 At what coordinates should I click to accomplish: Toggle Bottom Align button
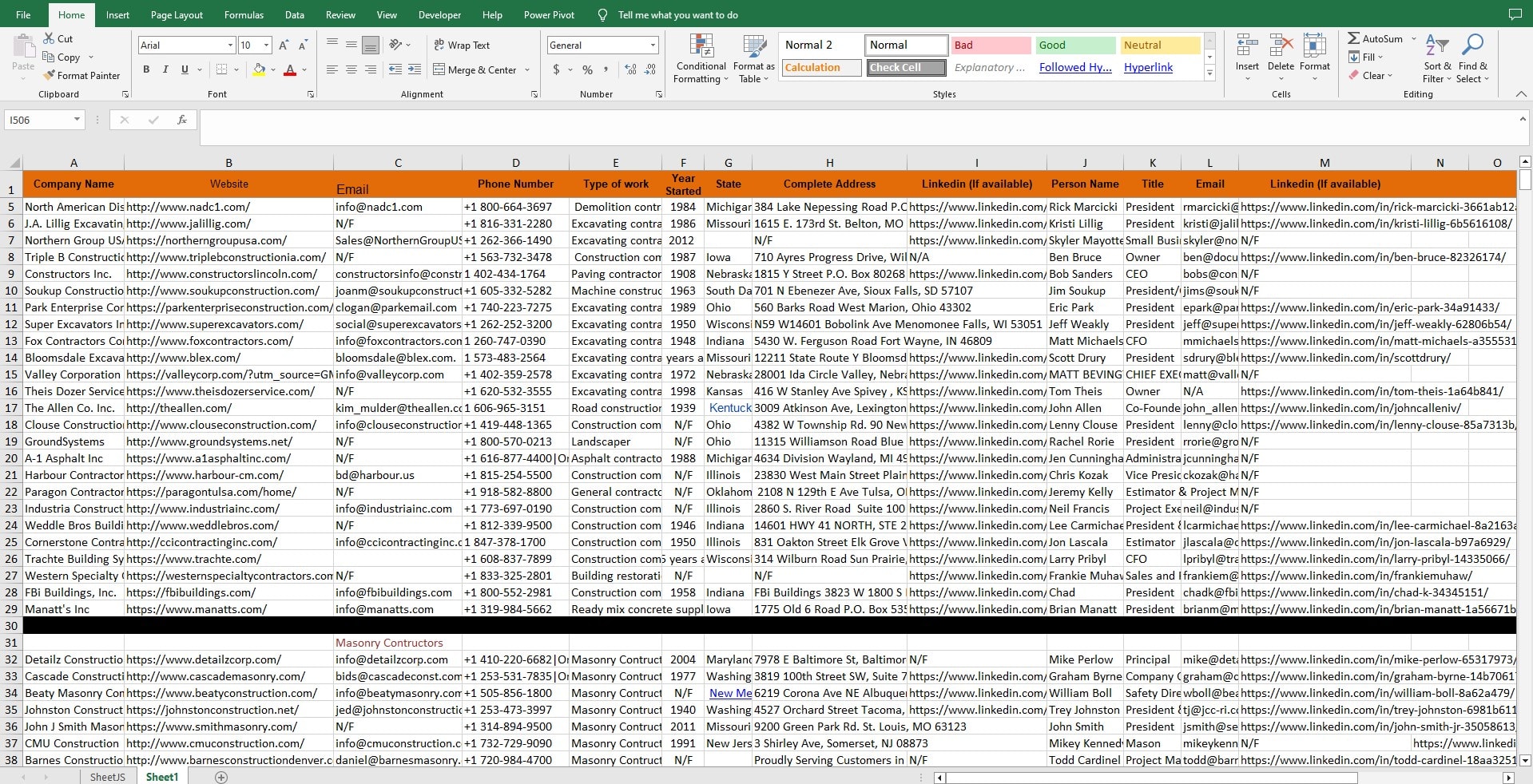371,45
